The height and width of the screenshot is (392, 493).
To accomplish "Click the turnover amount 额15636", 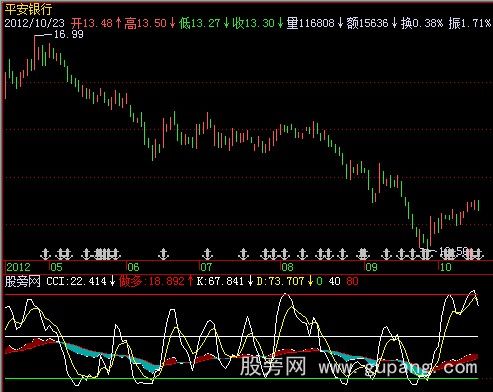I will tap(368, 23).
